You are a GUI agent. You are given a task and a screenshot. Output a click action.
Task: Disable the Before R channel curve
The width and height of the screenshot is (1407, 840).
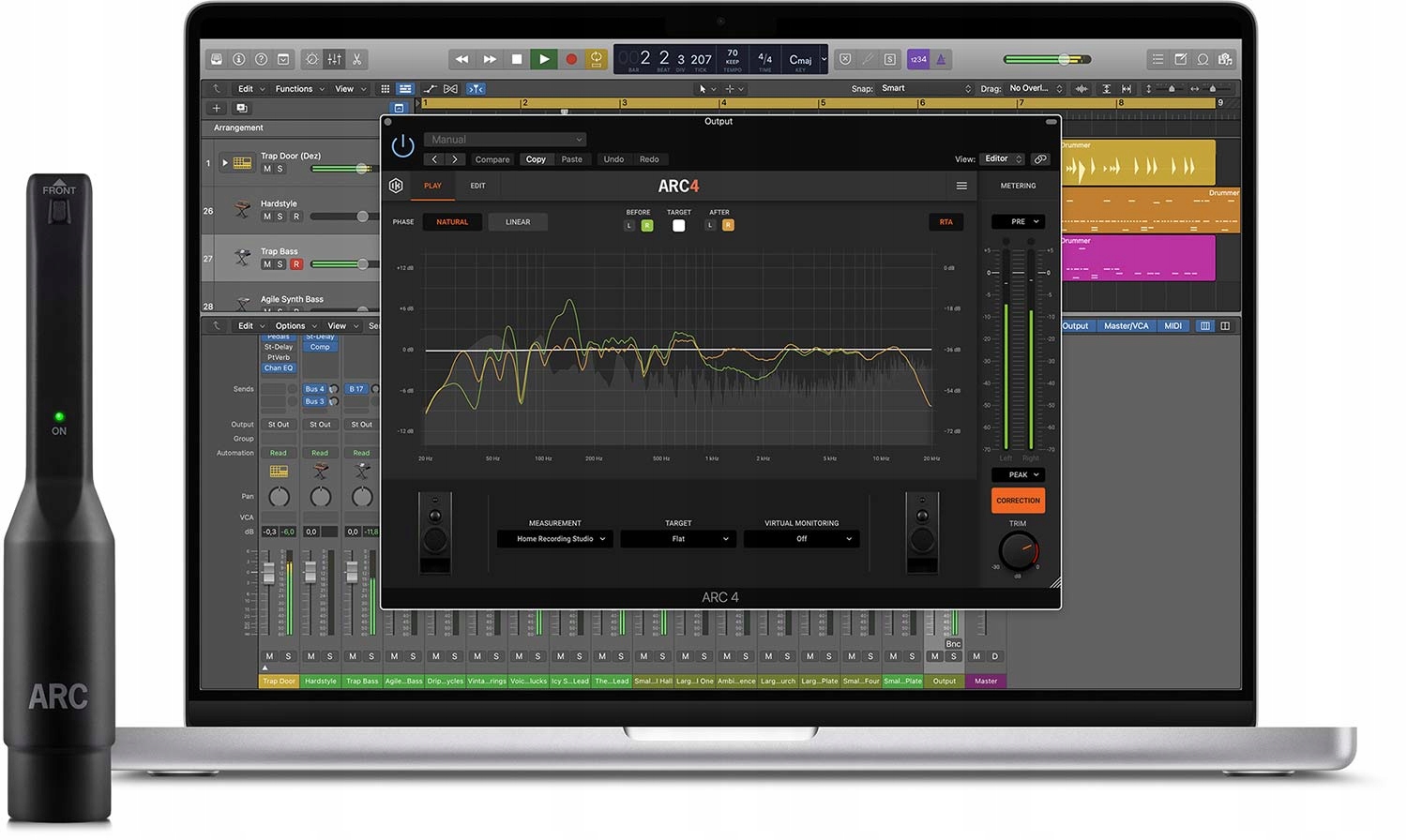click(646, 225)
